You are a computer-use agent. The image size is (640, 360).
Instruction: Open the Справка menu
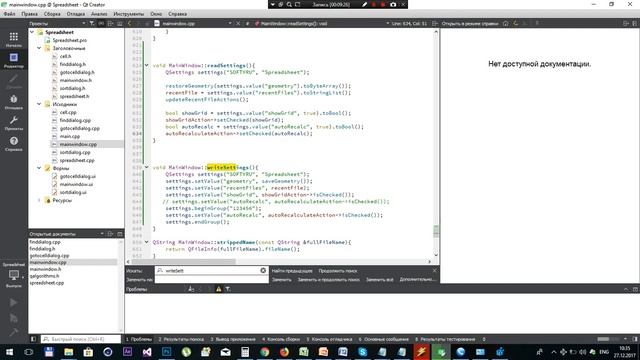pyautogui.click(x=178, y=14)
